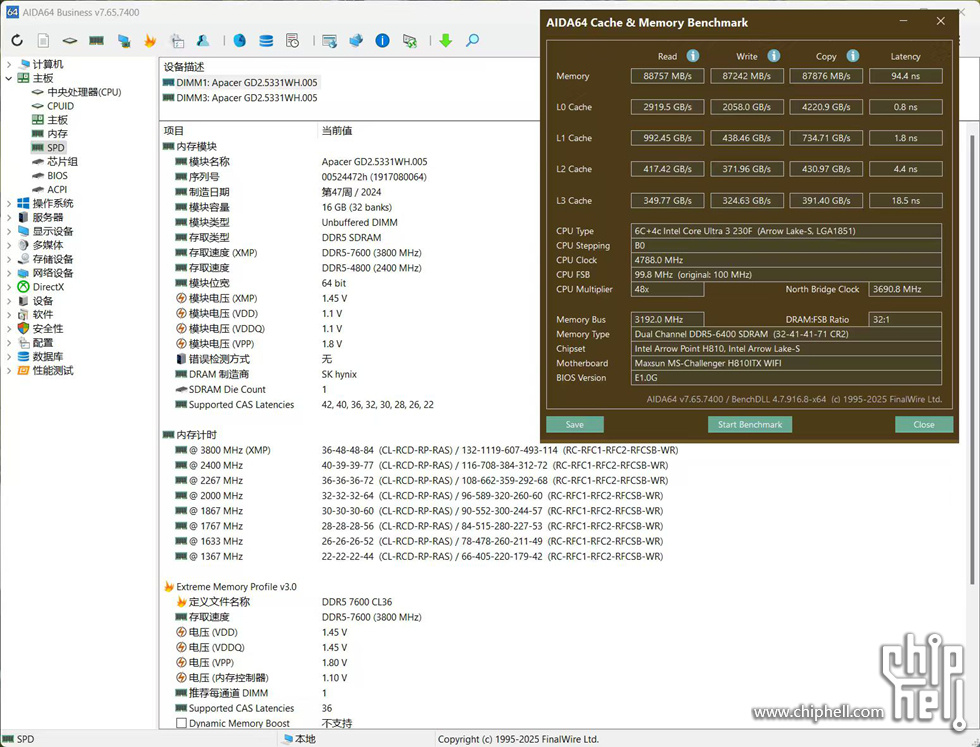
Task: Expand the DirectX tree node arrow
Action: point(9,287)
